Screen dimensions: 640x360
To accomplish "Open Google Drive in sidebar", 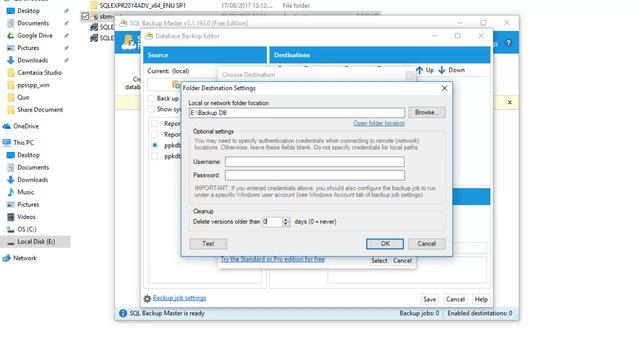I will click(x=35, y=36).
